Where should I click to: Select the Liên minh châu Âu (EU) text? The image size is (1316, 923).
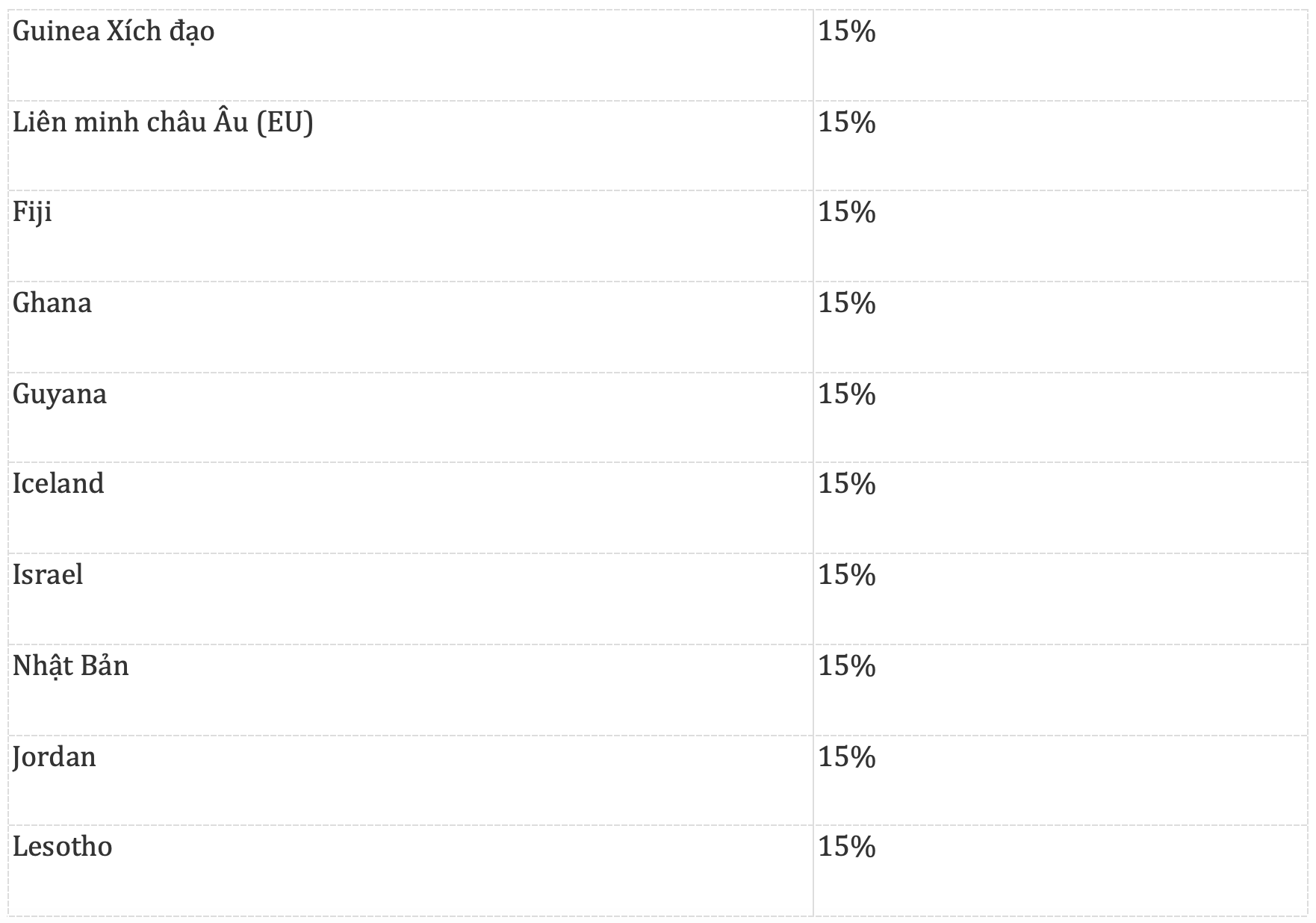[163, 122]
